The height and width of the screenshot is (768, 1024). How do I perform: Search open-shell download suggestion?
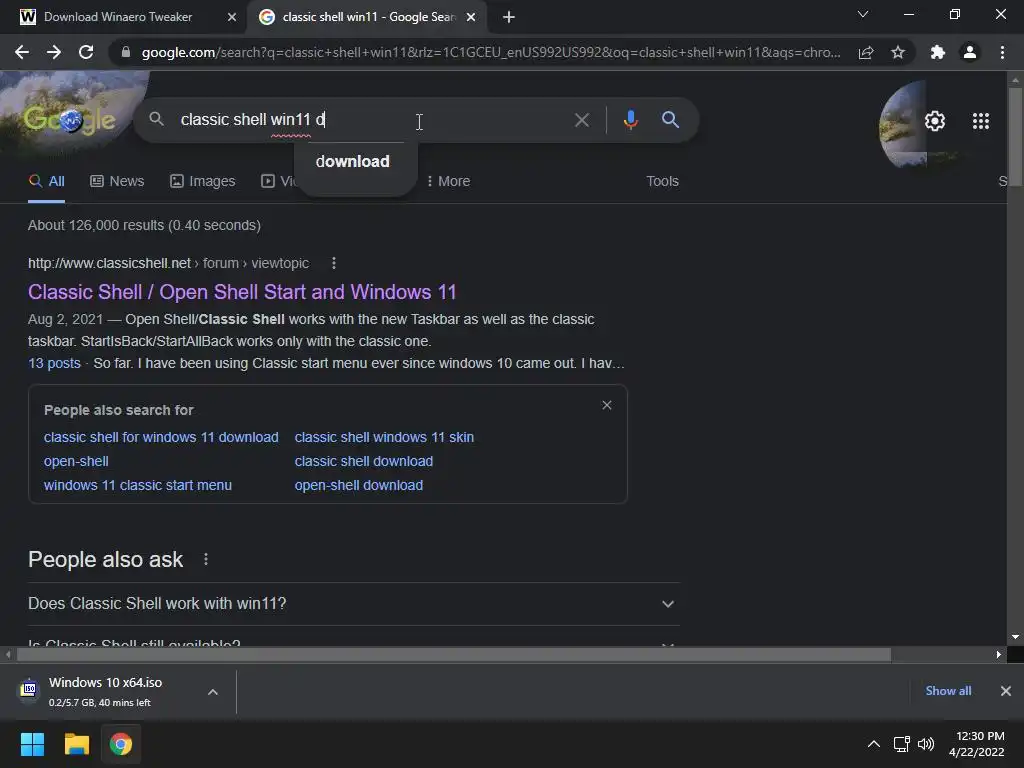(x=359, y=485)
